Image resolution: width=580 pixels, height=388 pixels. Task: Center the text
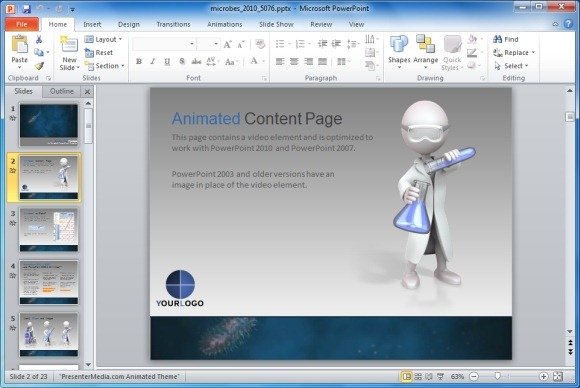(x=294, y=61)
